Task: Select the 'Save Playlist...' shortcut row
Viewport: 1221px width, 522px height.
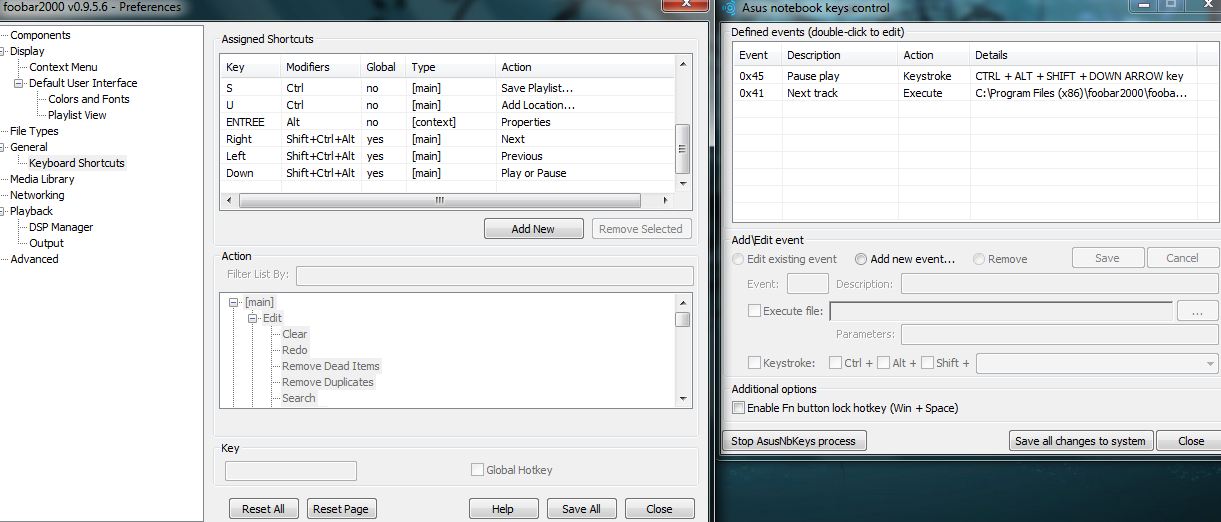Action: 448,88
